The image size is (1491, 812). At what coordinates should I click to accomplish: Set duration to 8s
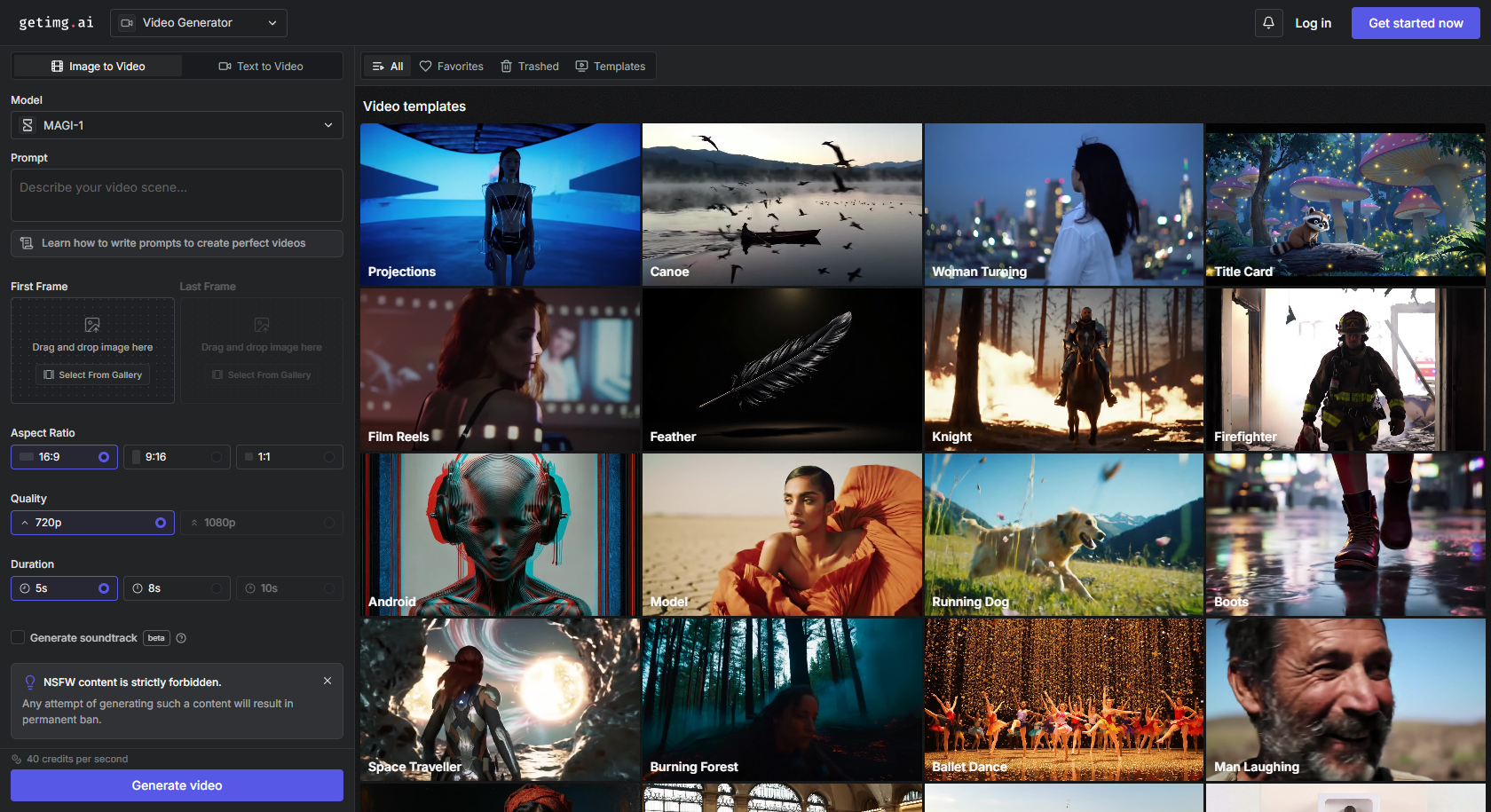[x=177, y=588]
